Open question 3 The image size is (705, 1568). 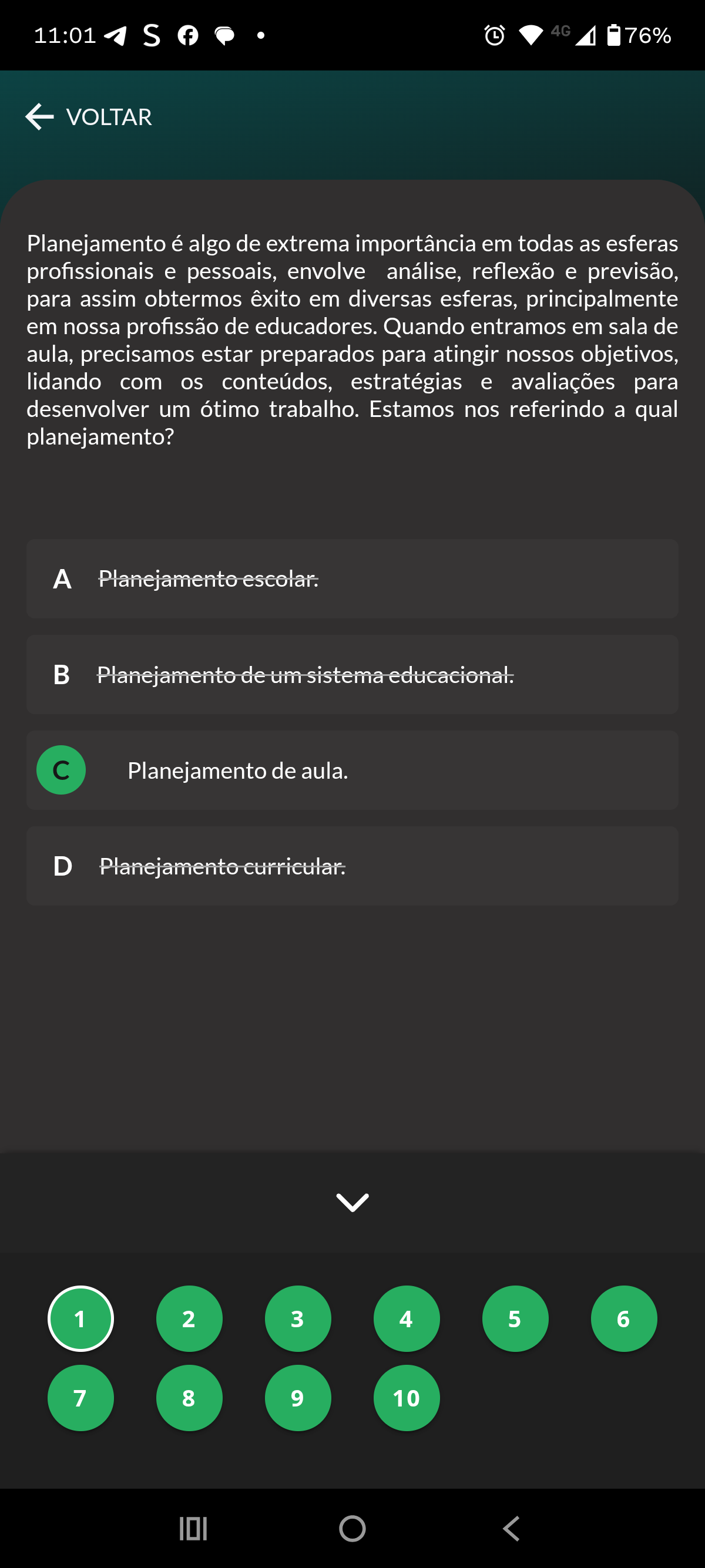298,1318
